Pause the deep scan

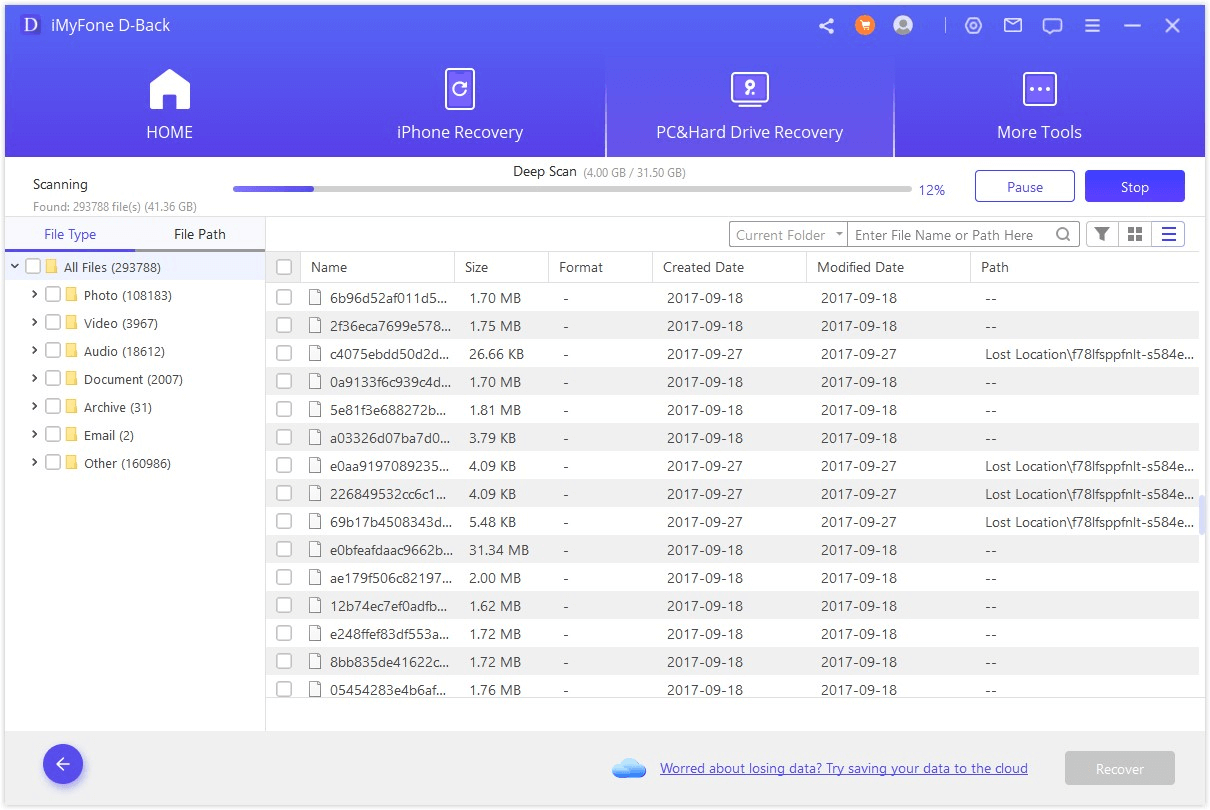pos(1024,187)
